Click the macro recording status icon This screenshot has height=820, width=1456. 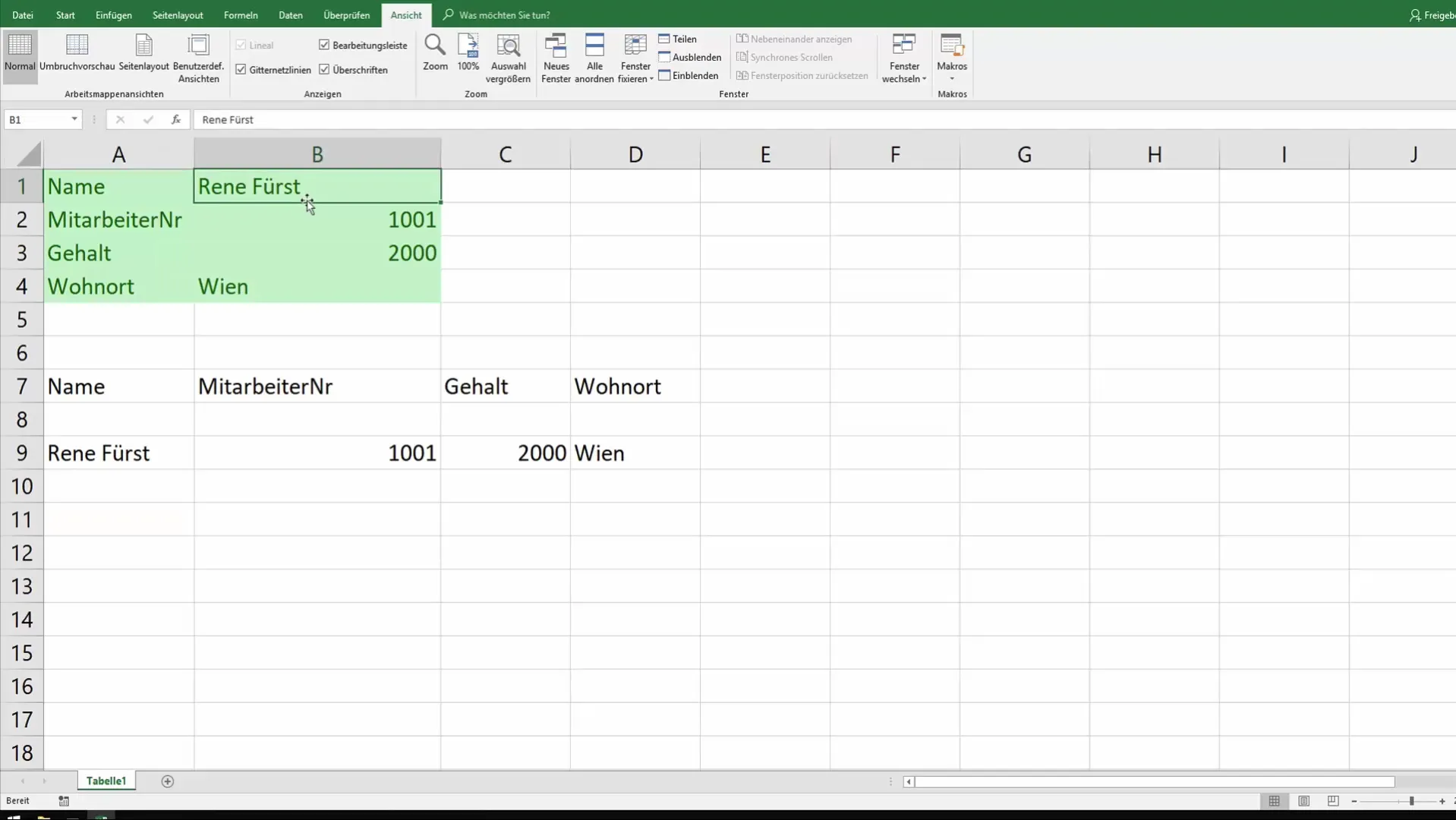[x=64, y=801]
